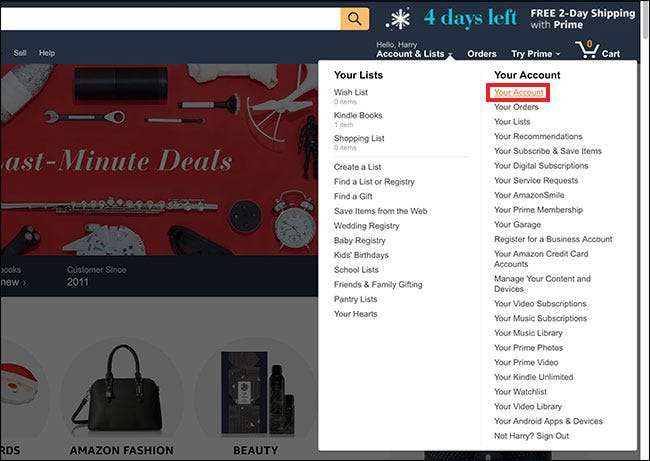Click the orange search magnifier button

point(354,19)
